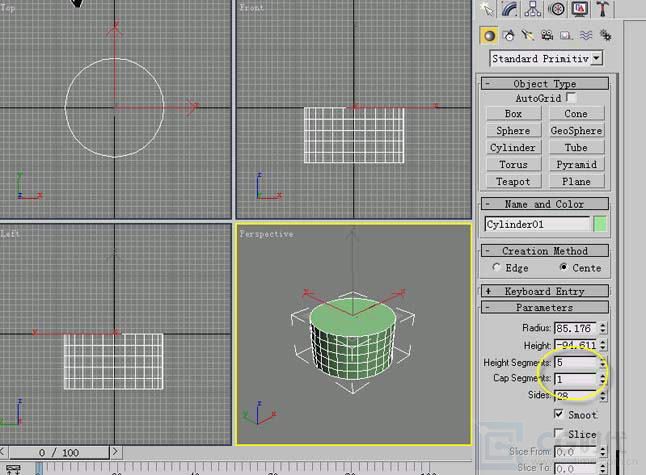Image resolution: width=646 pixels, height=475 pixels.
Task: Open the Standard Primitives dropdown
Action: point(546,58)
